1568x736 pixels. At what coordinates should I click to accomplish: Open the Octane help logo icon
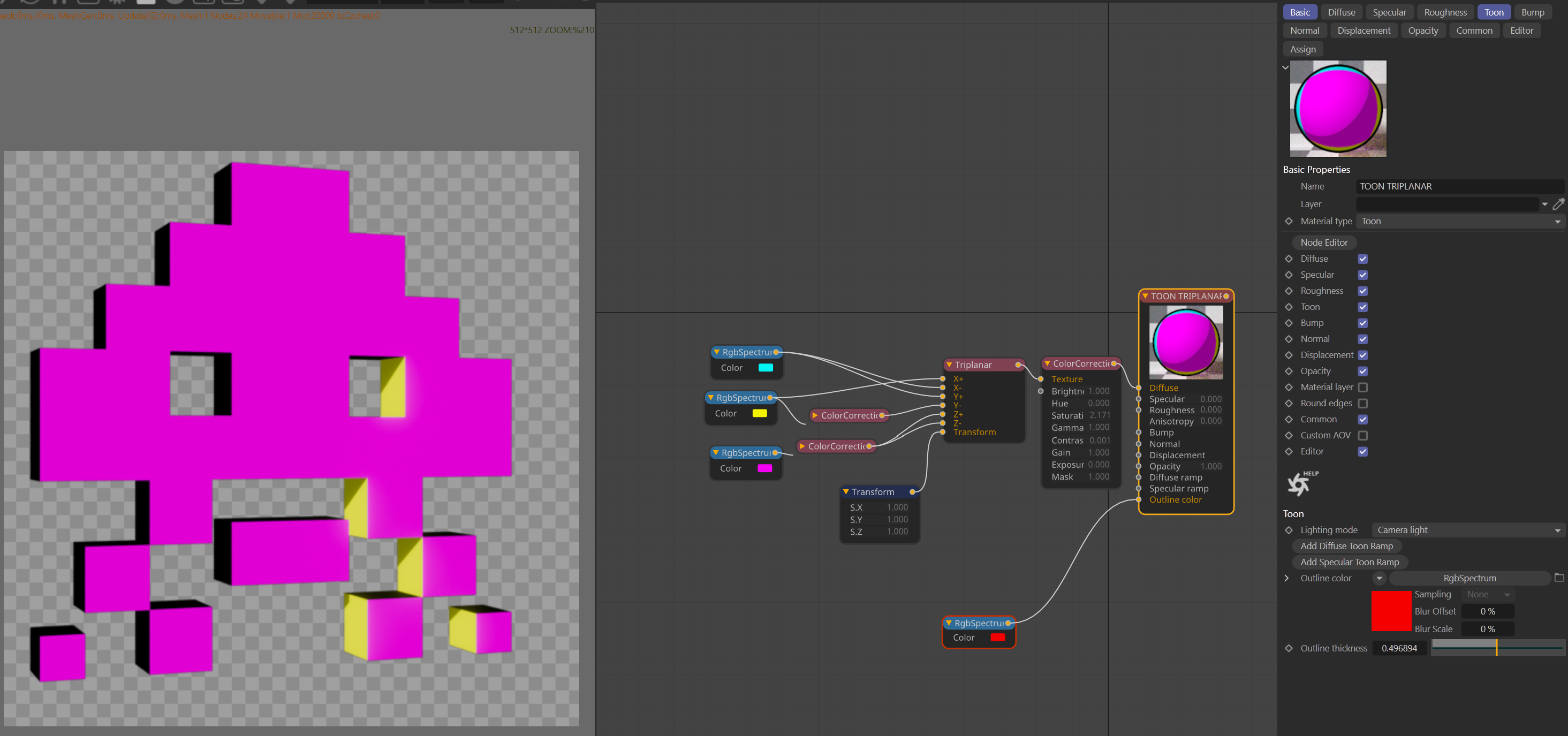point(1301,483)
